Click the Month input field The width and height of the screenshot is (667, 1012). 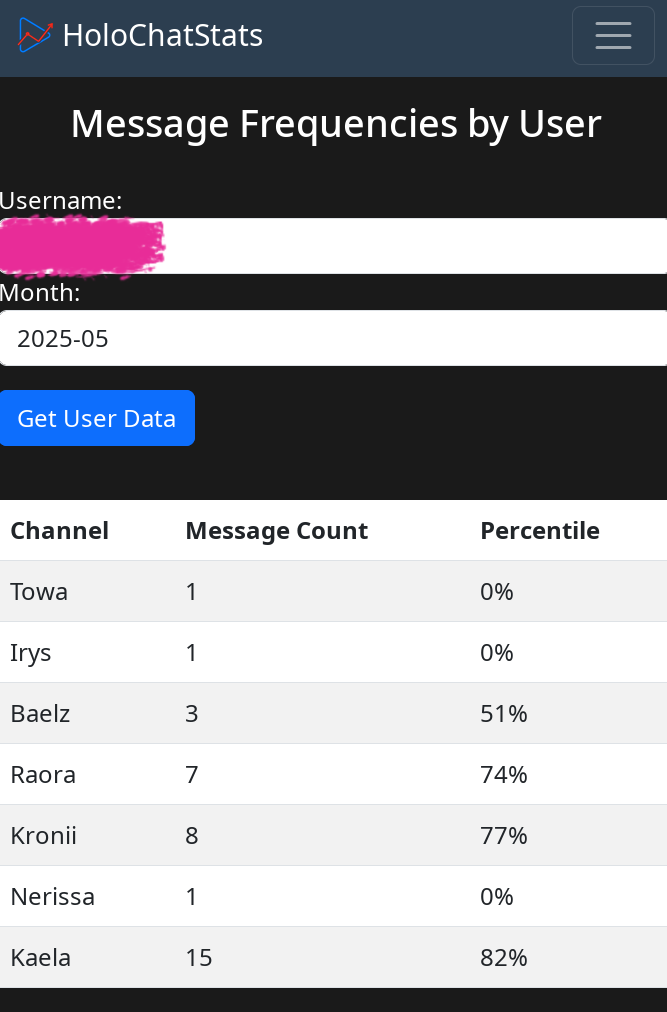pyautogui.click(x=333, y=338)
